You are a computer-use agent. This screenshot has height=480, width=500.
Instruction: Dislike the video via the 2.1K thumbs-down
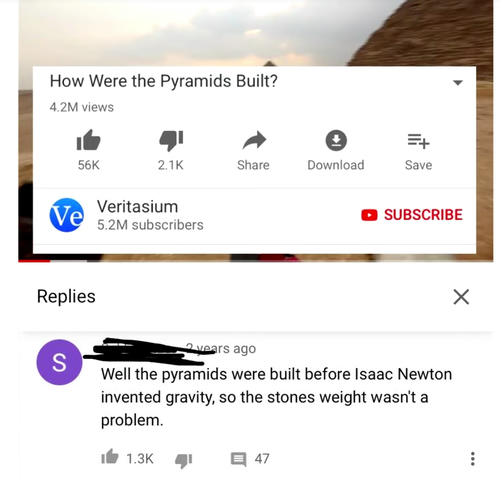tap(171, 140)
